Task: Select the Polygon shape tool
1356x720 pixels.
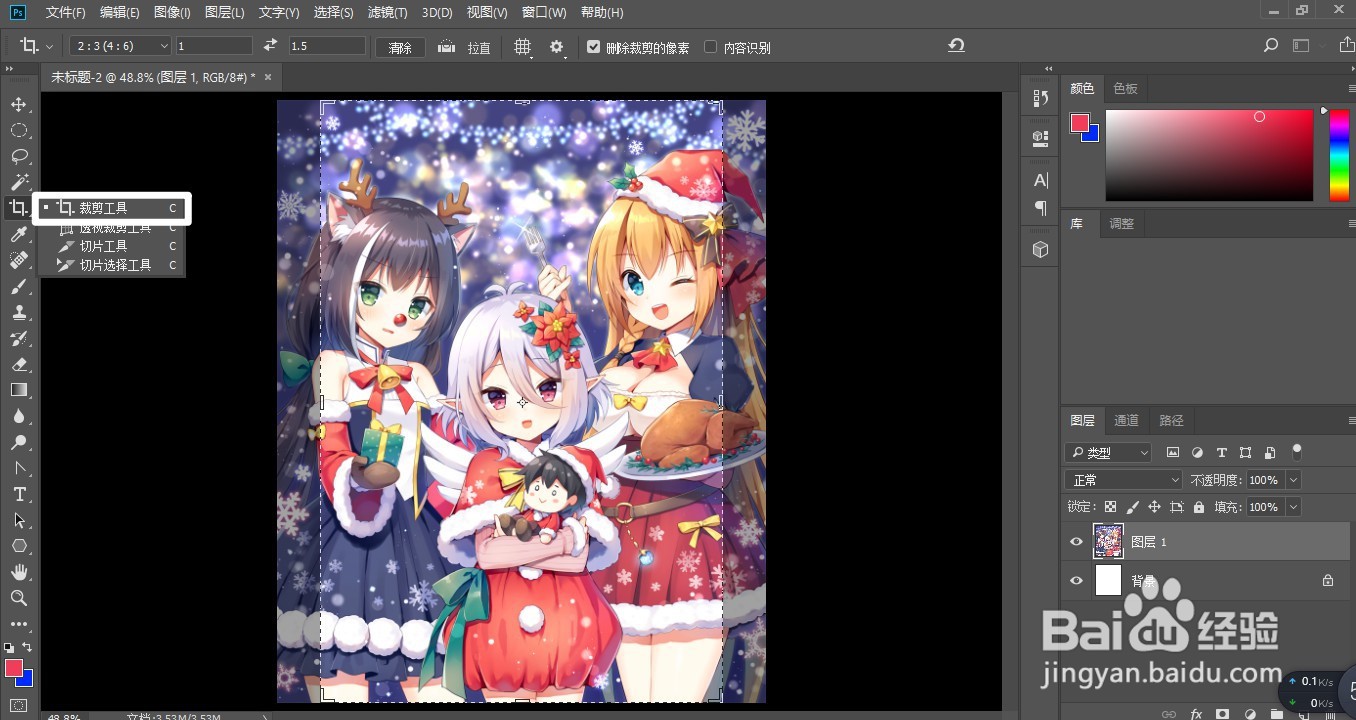Action: pos(18,546)
